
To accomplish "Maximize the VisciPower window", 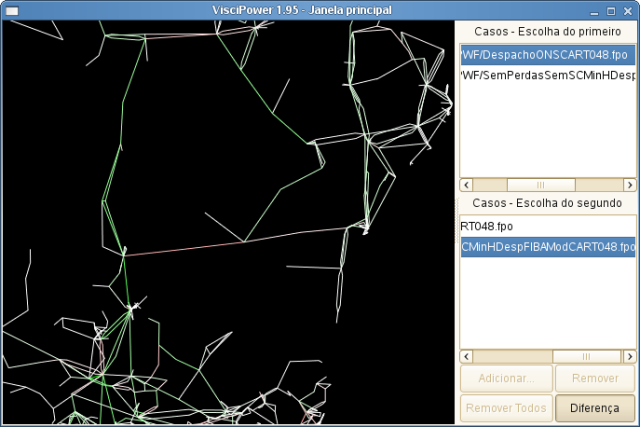I will 611,11.
